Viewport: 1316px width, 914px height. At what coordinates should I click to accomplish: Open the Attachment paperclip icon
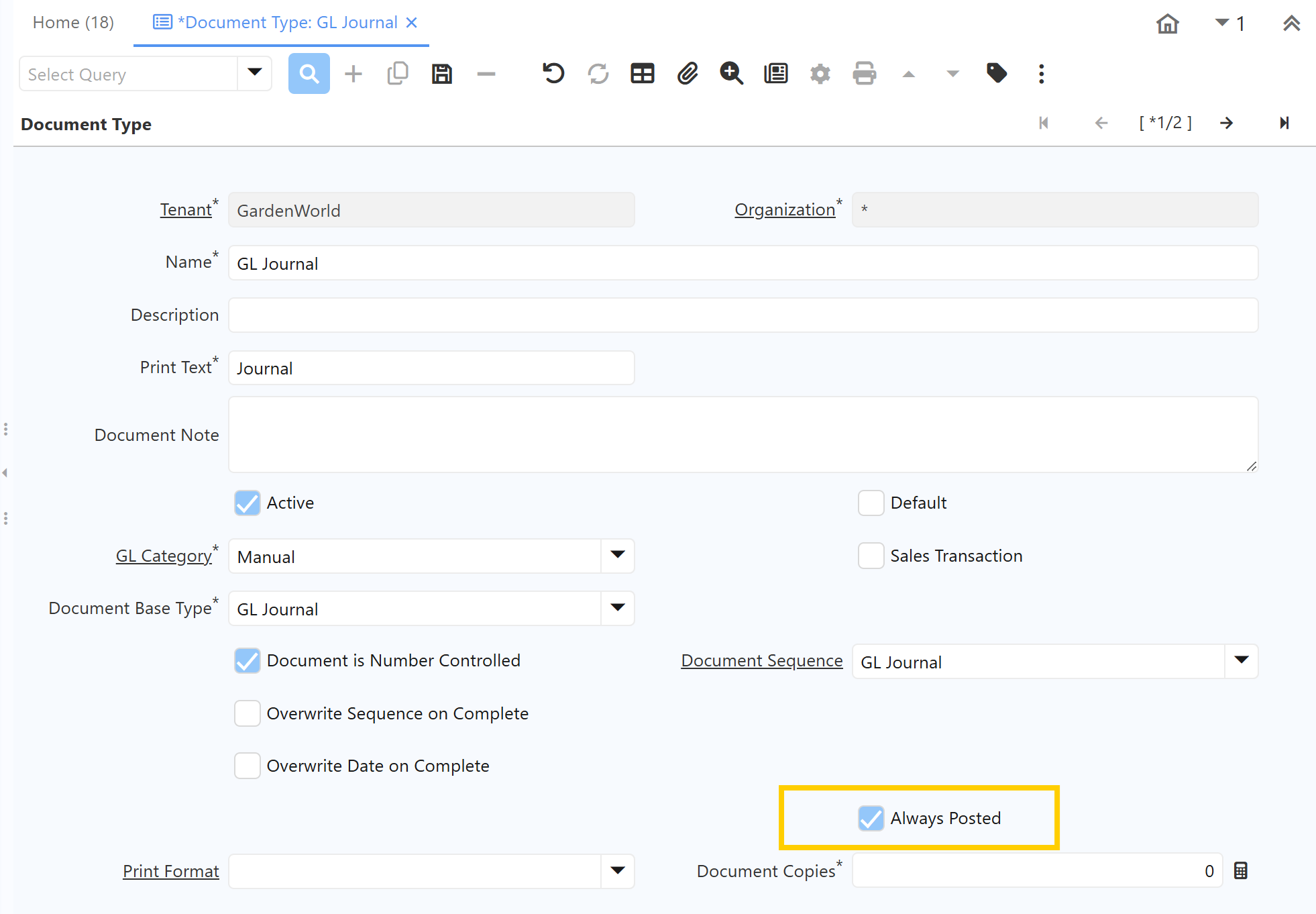pos(687,74)
